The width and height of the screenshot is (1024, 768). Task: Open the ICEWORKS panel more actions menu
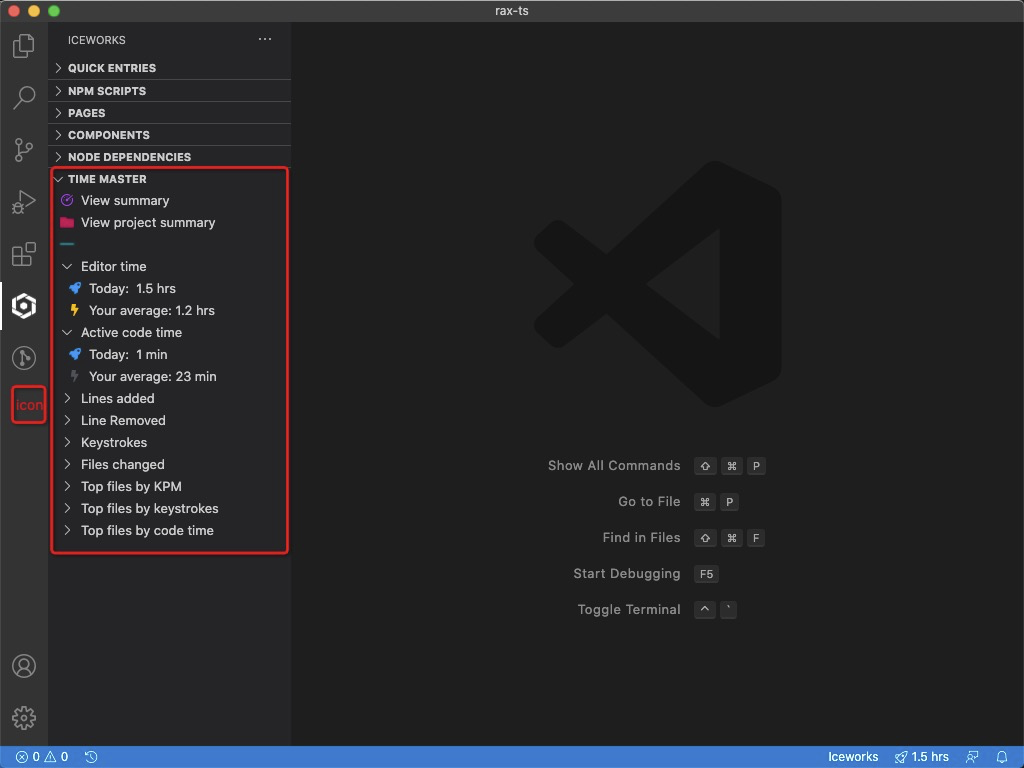[x=264, y=39]
